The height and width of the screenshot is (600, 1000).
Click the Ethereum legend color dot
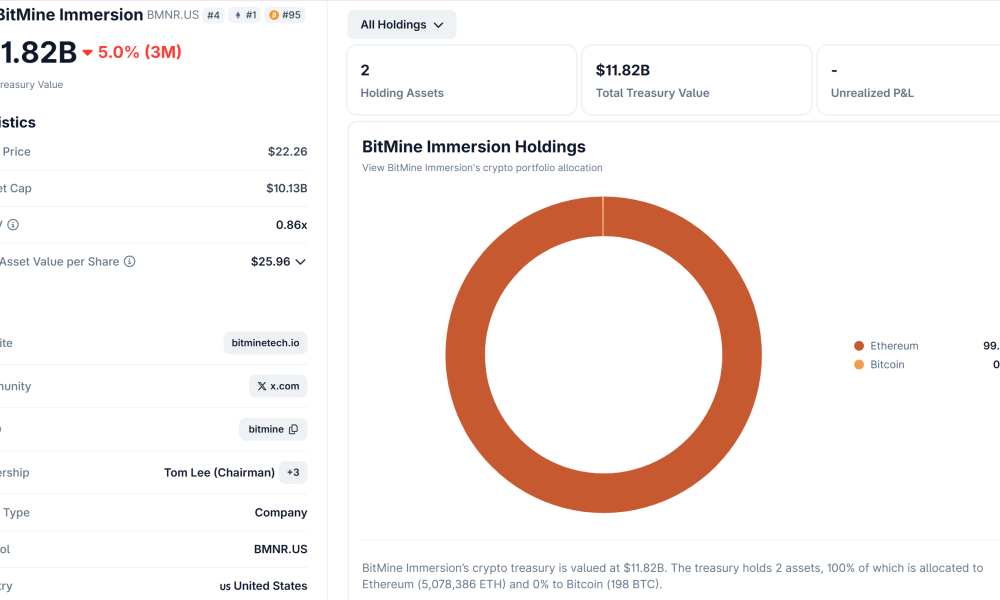point(859,346)
